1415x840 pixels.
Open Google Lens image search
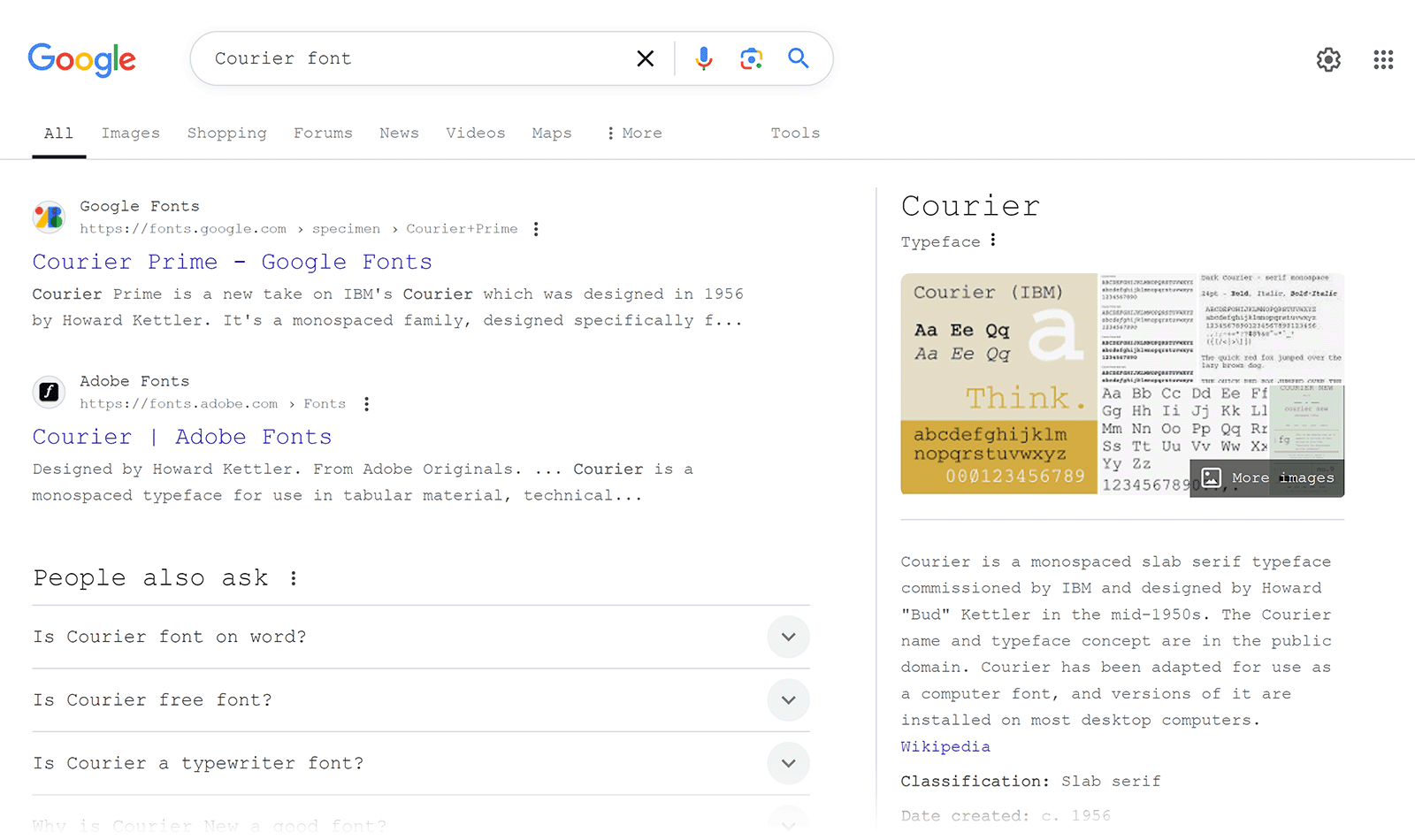coord(751,57)
